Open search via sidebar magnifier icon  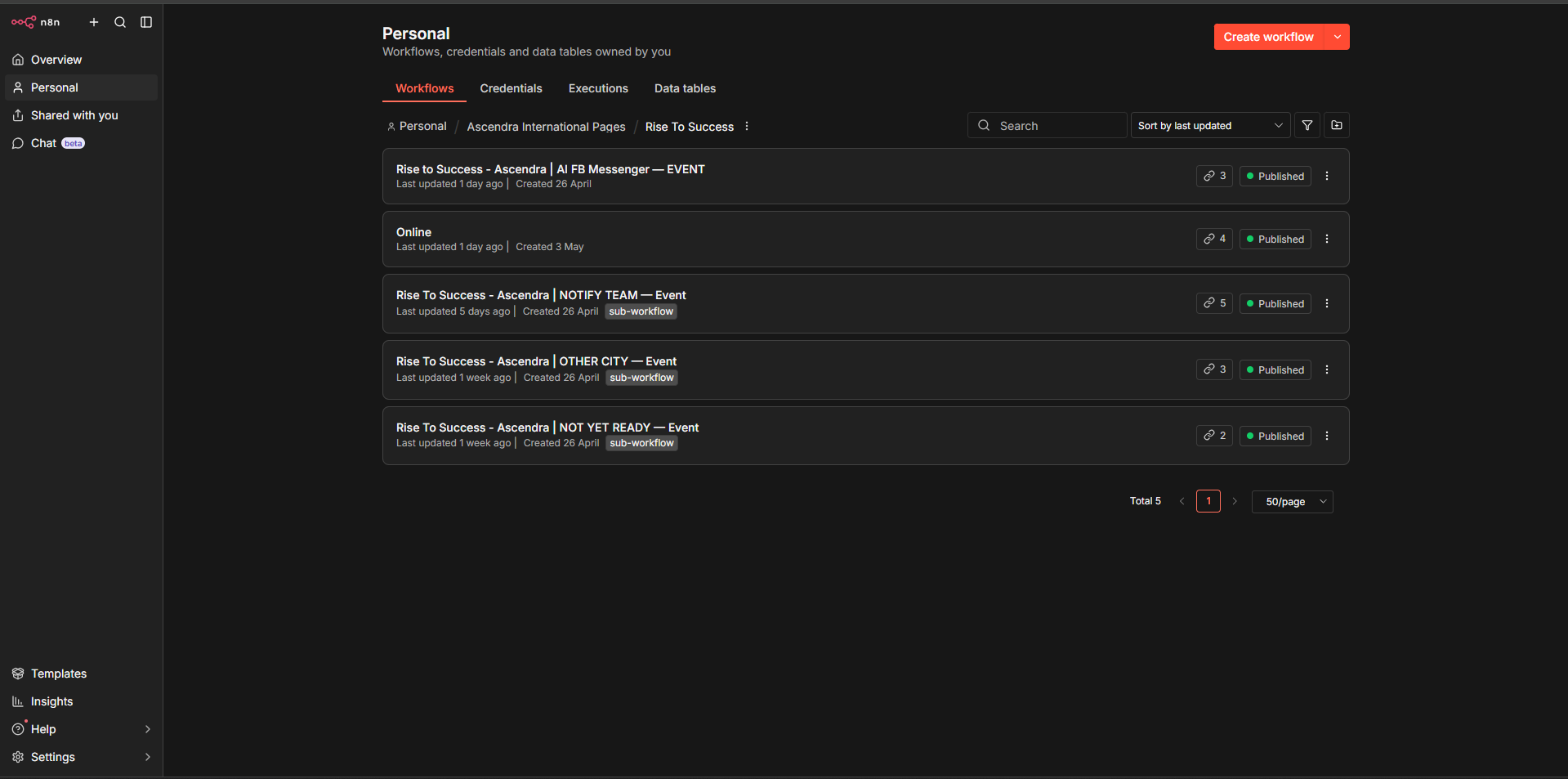(x=120, y=22)
